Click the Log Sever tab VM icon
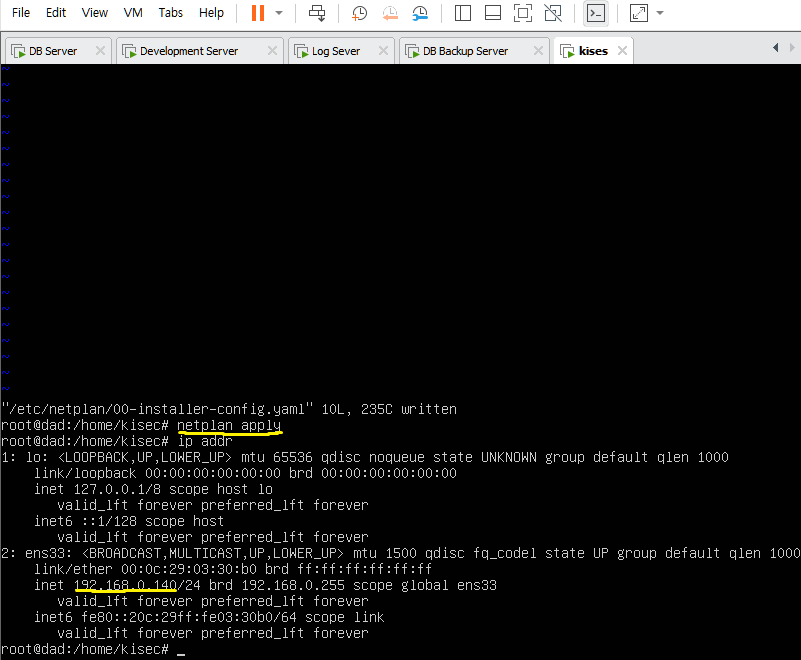Screen dimensions: 801x660 click(301, 51)
